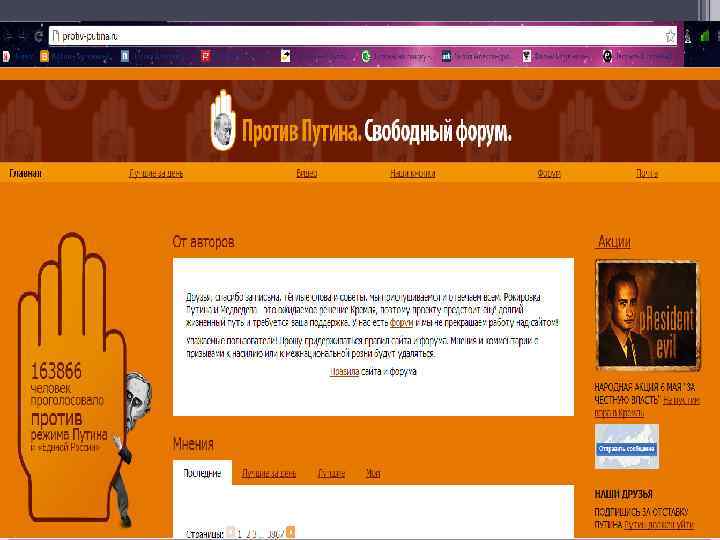Switch to the Лучшие за день opinions tab
The image size is (720, 540).
pos(269,473)
